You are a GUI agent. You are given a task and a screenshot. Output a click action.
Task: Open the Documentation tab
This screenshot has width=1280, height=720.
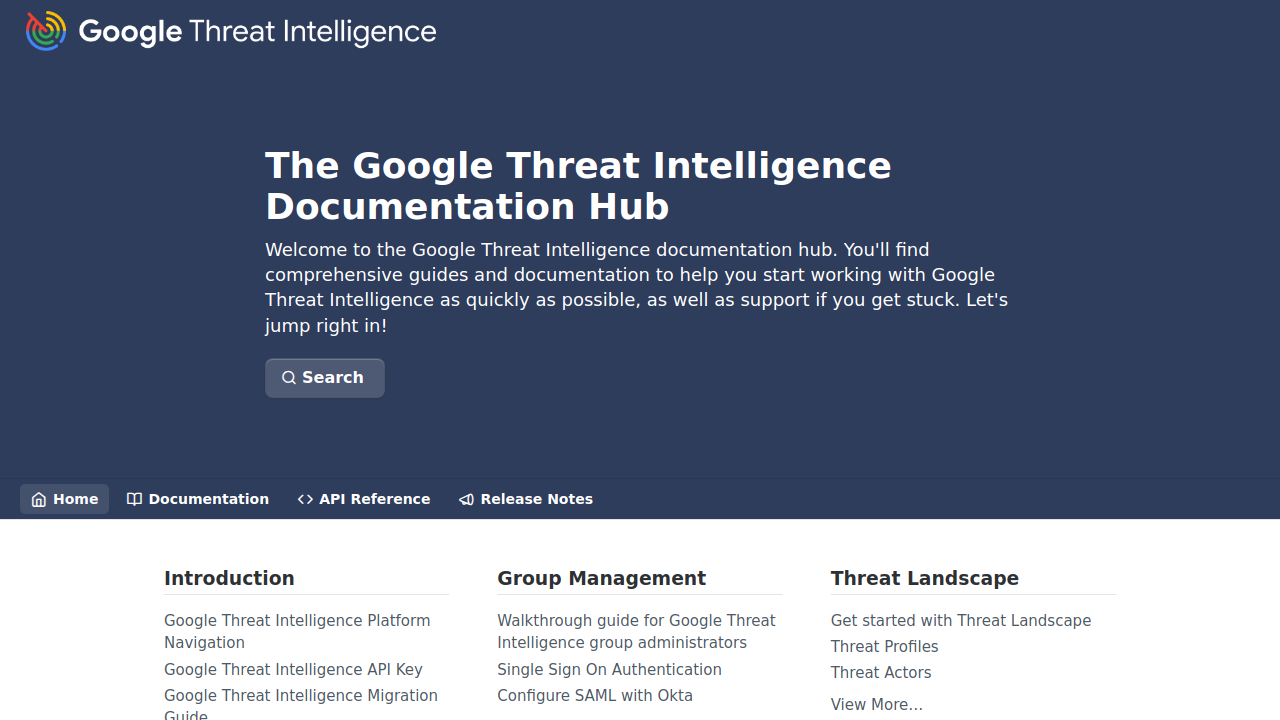(198, 499)
